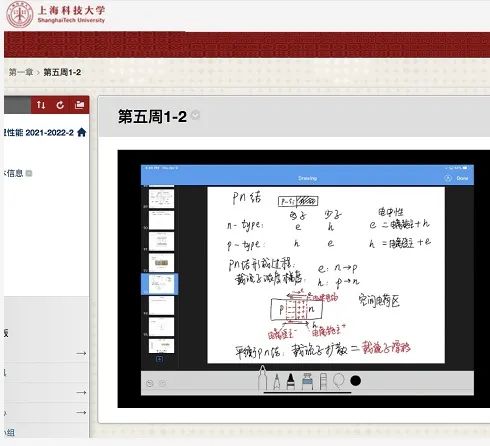
Task: Click the folder view icon in sidebar header
Action: tap(79, 105)
